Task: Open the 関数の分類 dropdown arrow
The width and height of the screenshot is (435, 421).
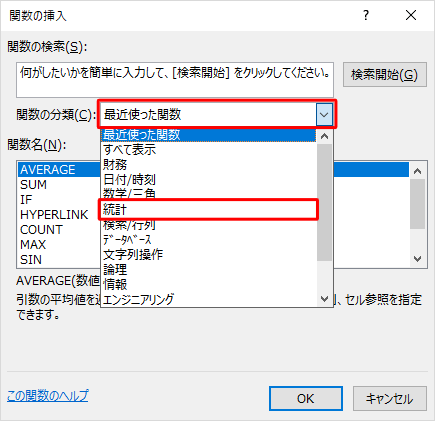Action: pyautogui.click(x=324, y=115)
